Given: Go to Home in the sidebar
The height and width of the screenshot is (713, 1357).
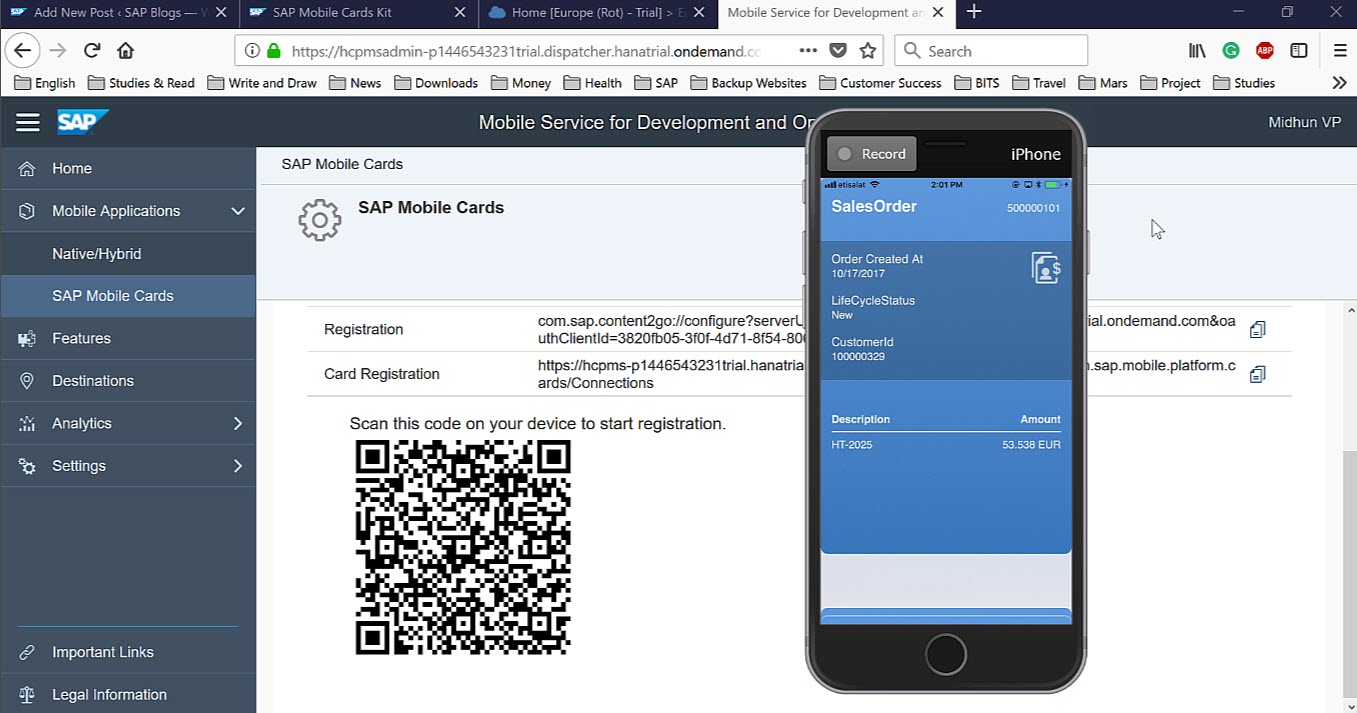Looking at the screenshot, I should point(128,168).
